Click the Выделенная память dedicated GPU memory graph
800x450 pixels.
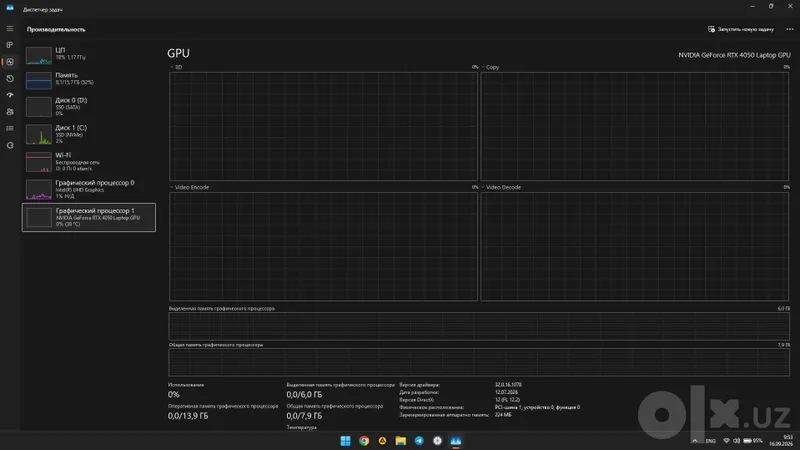coord(479,326)
